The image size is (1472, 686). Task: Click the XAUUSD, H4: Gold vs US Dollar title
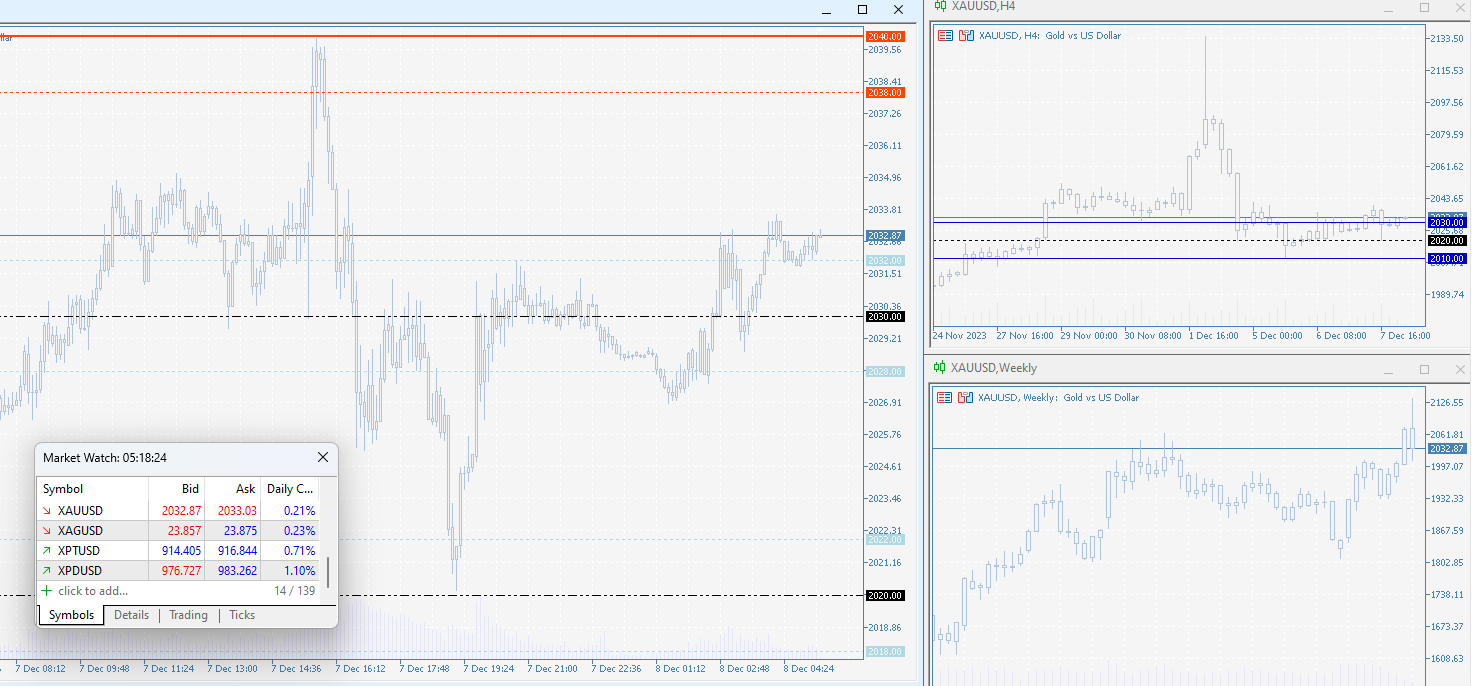(1050, 35)
